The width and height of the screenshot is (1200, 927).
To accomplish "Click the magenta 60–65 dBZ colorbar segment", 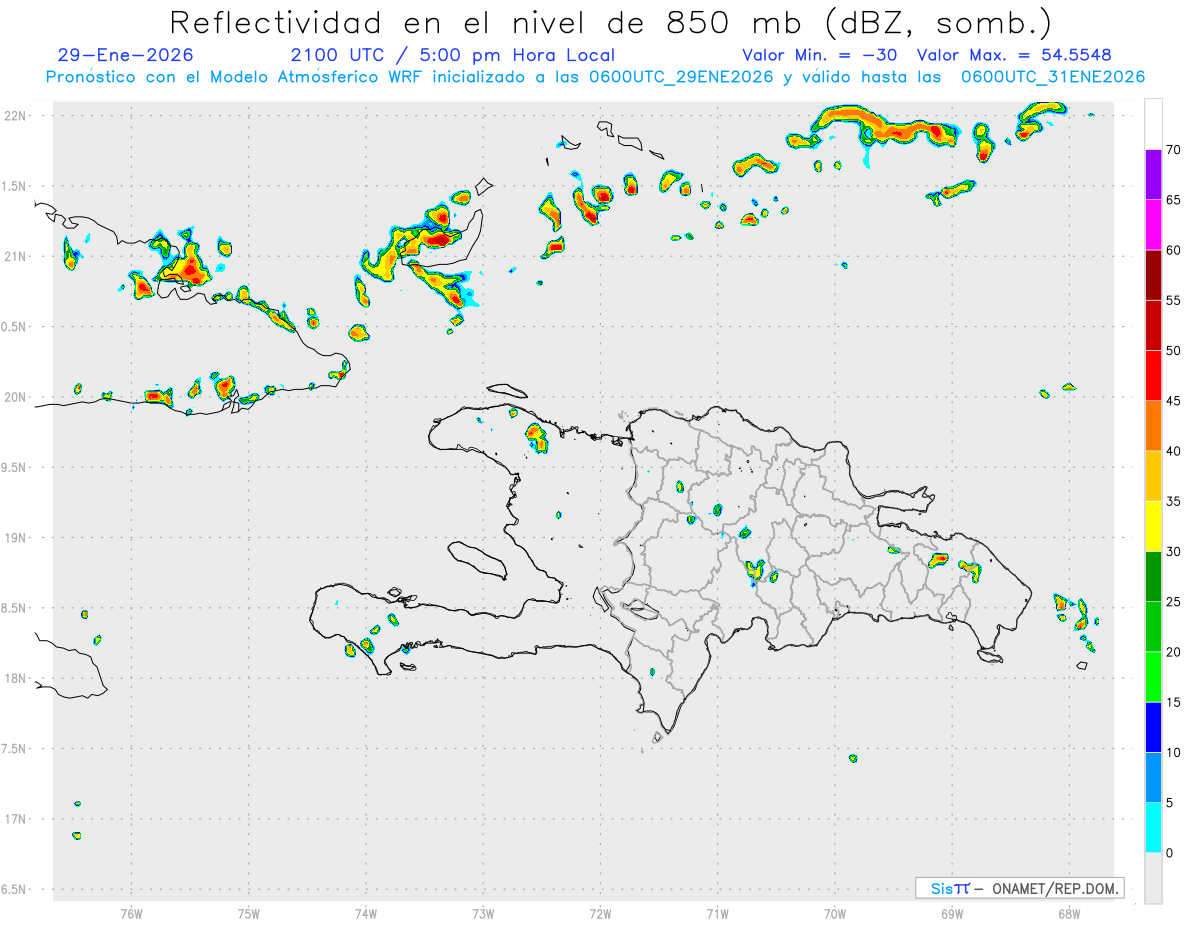I will (x=1153, y=225).
